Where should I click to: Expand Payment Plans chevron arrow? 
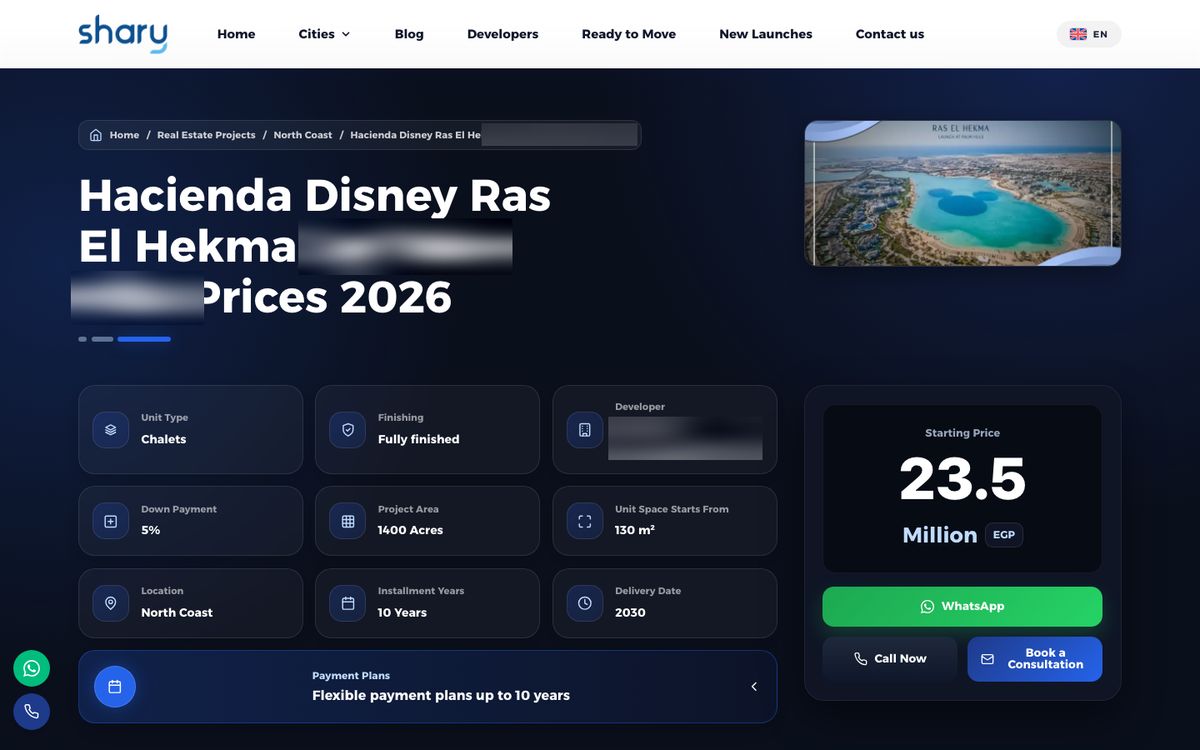pos(754,687)
